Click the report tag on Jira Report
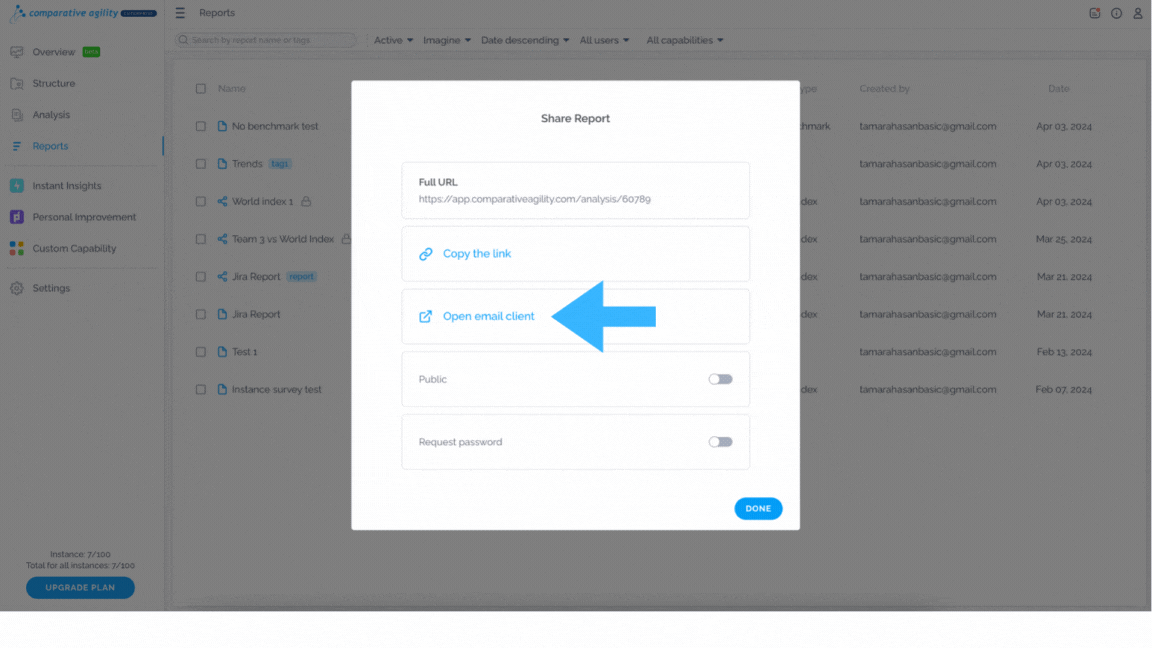Viewport: 1152px width, 648px height. tap(301, 277)
